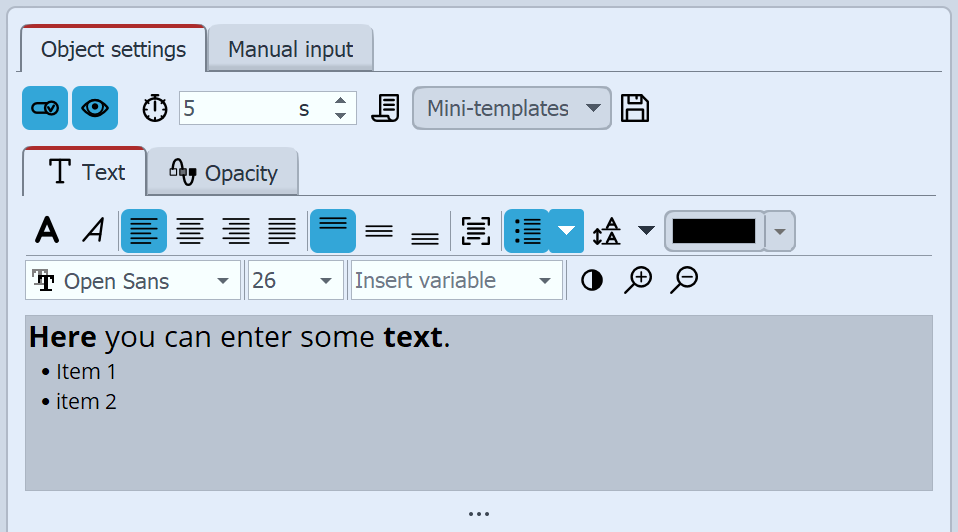
Task: Set vertical alignment to top
Action: [x=333, y=231]
